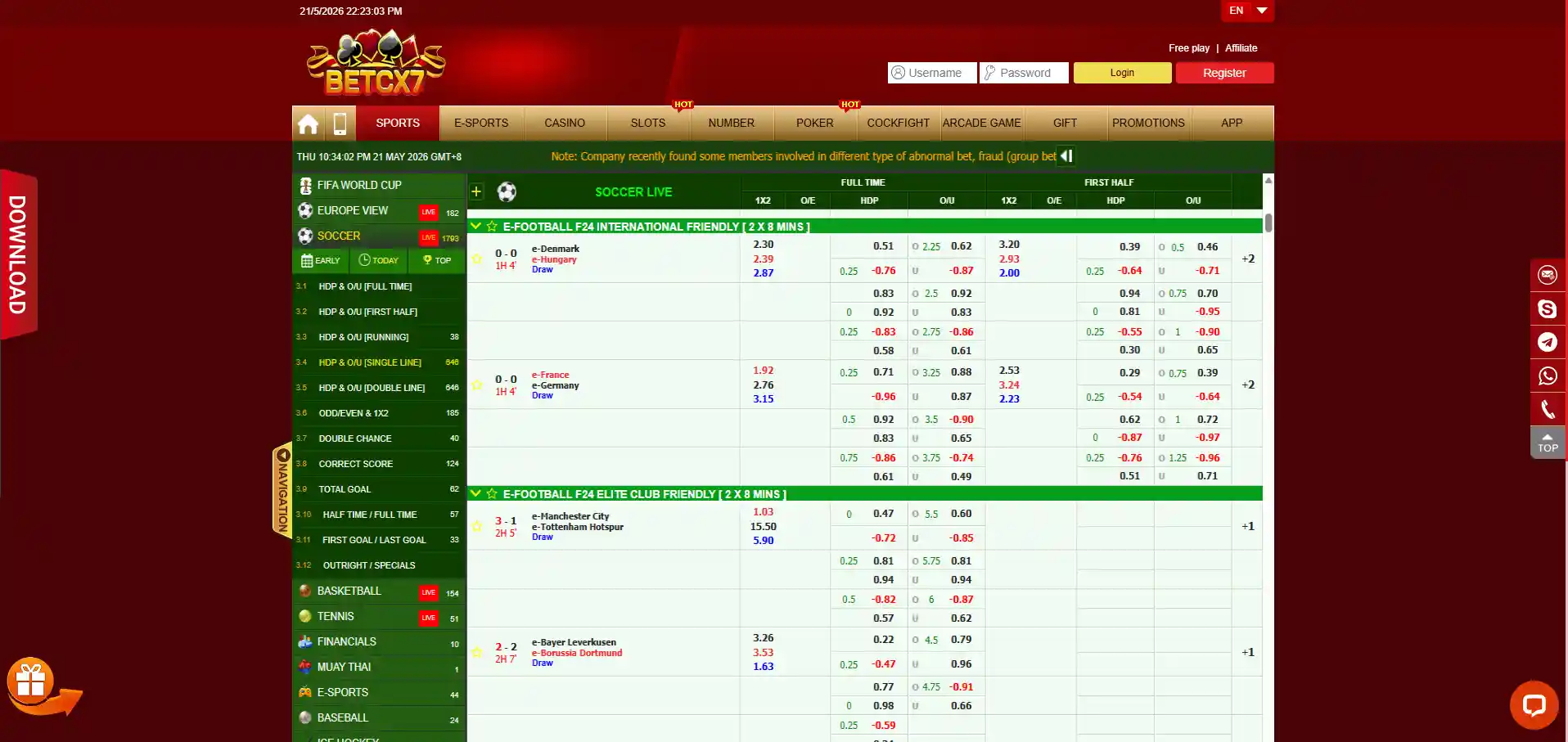Open the live chat bubble

1534,704
